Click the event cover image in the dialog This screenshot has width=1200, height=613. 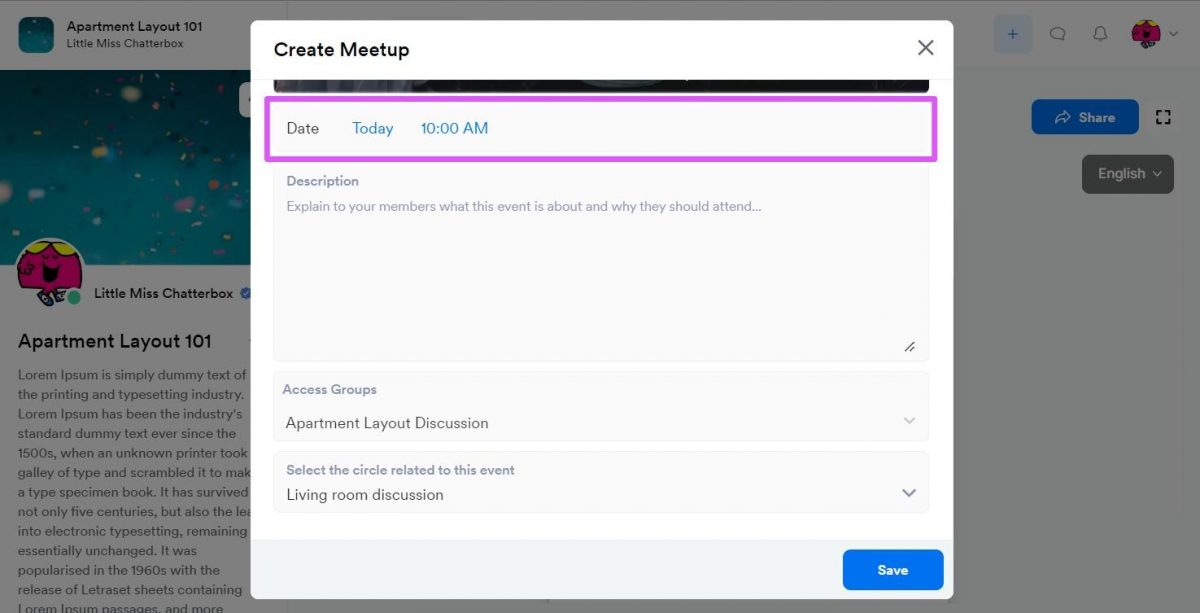(x=601, y=86)
